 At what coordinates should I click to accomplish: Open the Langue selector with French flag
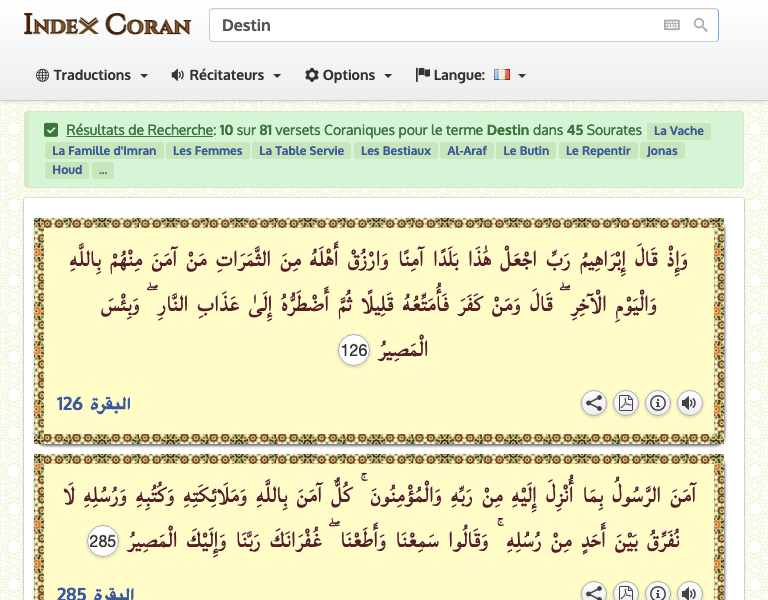(x=471, y=75)
